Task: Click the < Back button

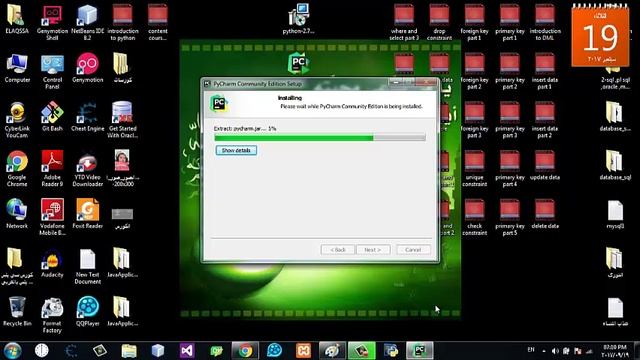Action: [x=338, y=249]
